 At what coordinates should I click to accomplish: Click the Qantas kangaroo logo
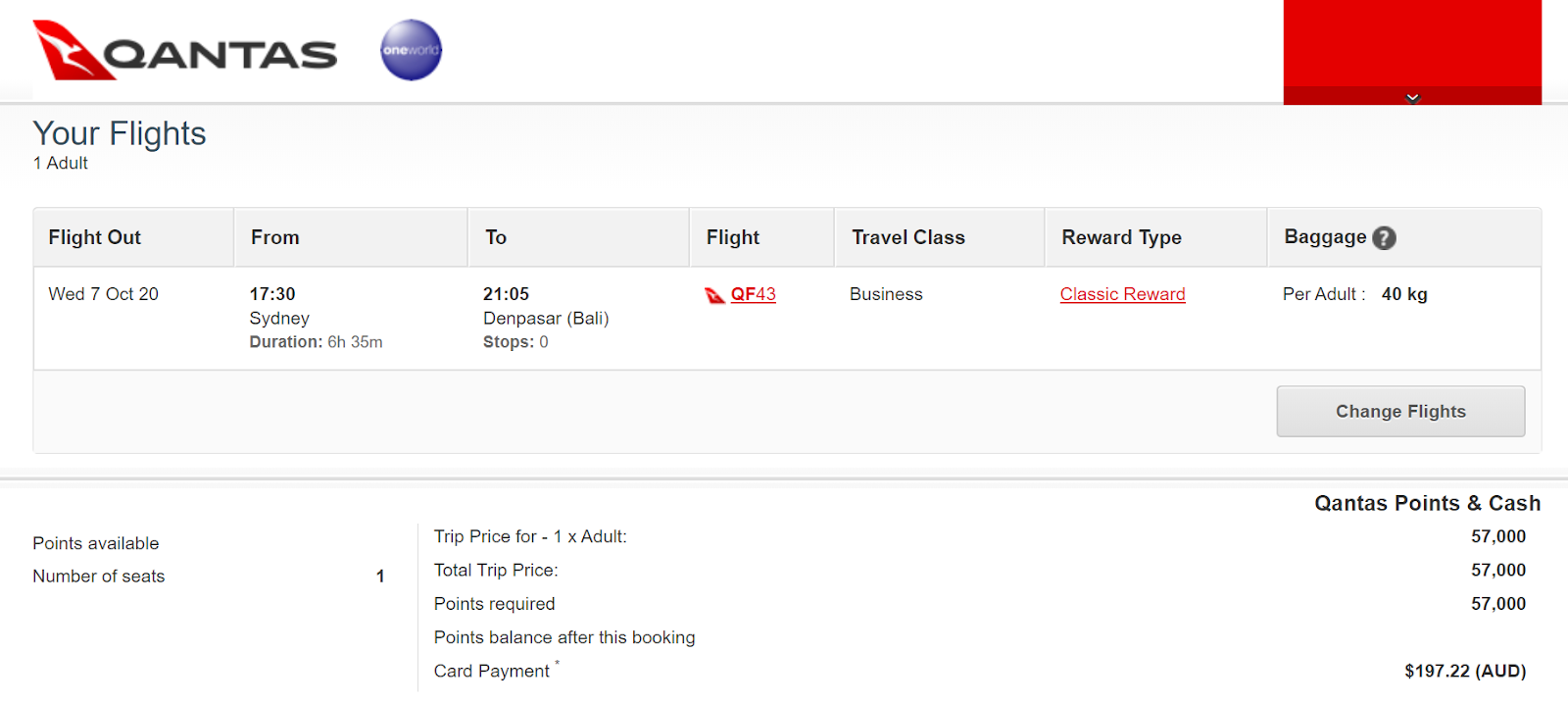(73, 50)
